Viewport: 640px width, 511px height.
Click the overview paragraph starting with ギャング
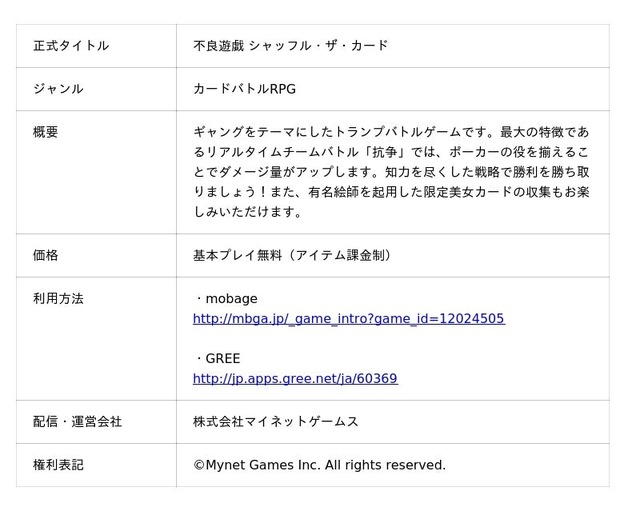391,172
